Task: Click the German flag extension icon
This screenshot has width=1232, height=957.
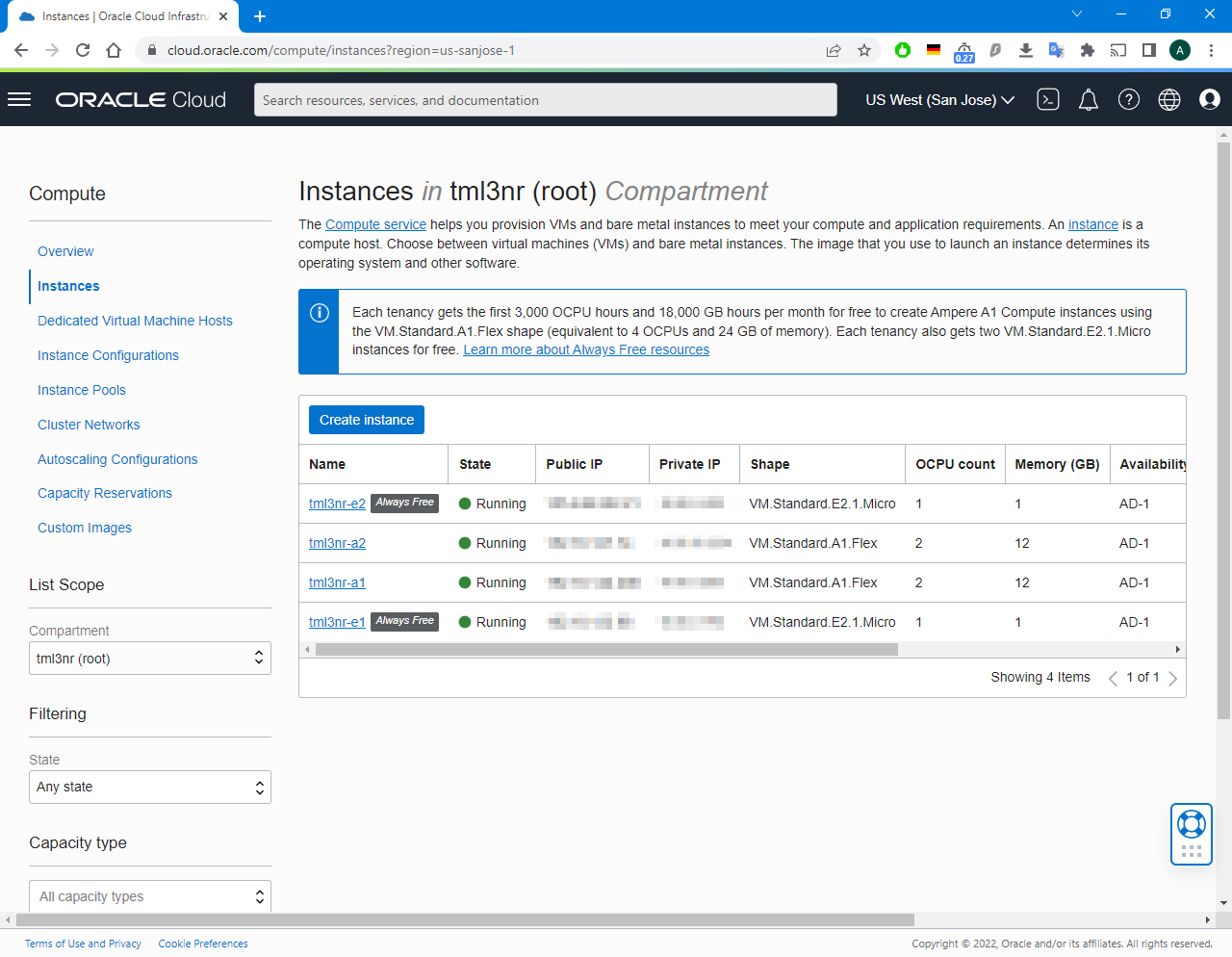Action: (x=934, y=50)
